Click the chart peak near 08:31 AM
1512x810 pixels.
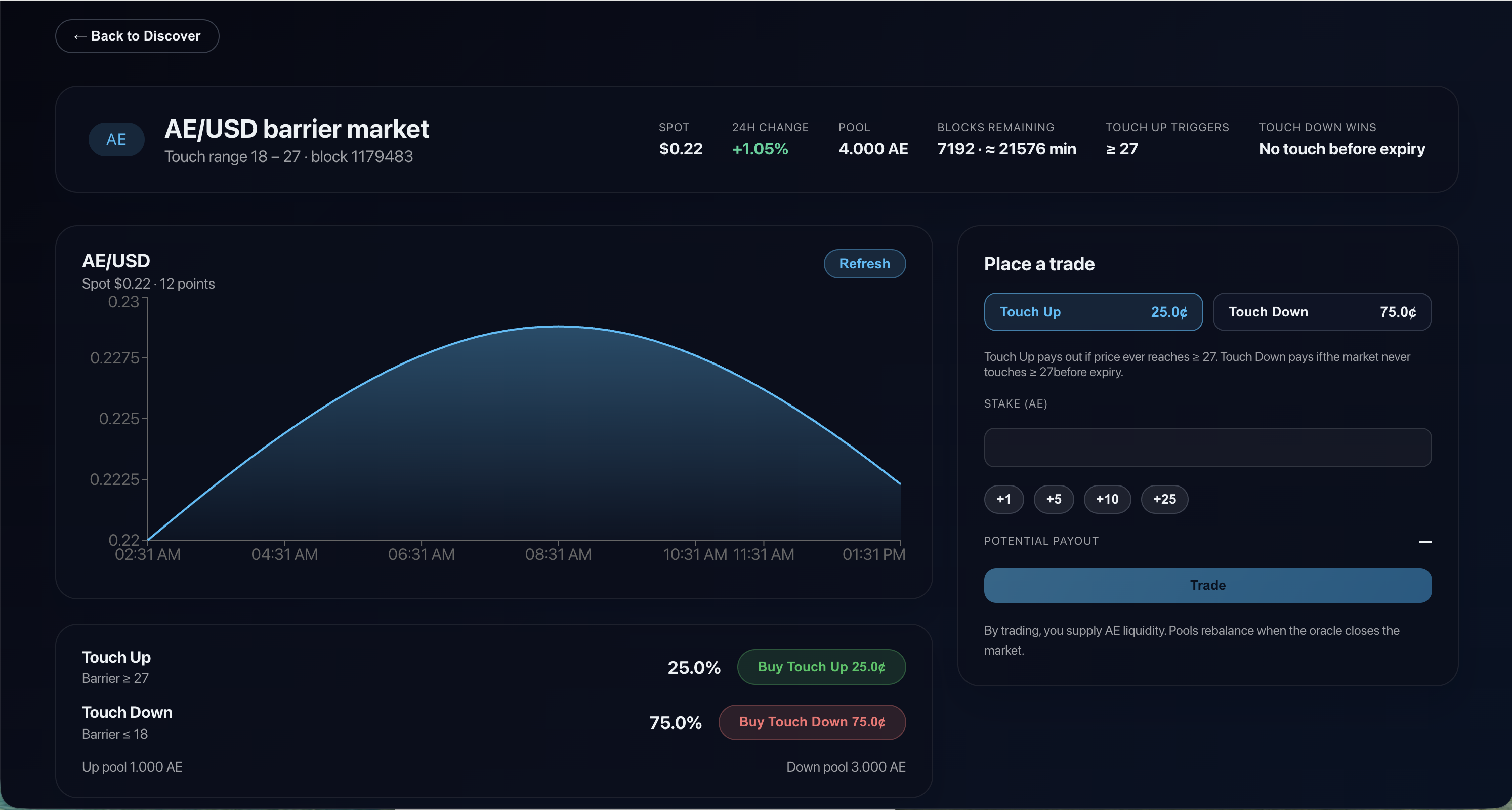coord(558,327)
